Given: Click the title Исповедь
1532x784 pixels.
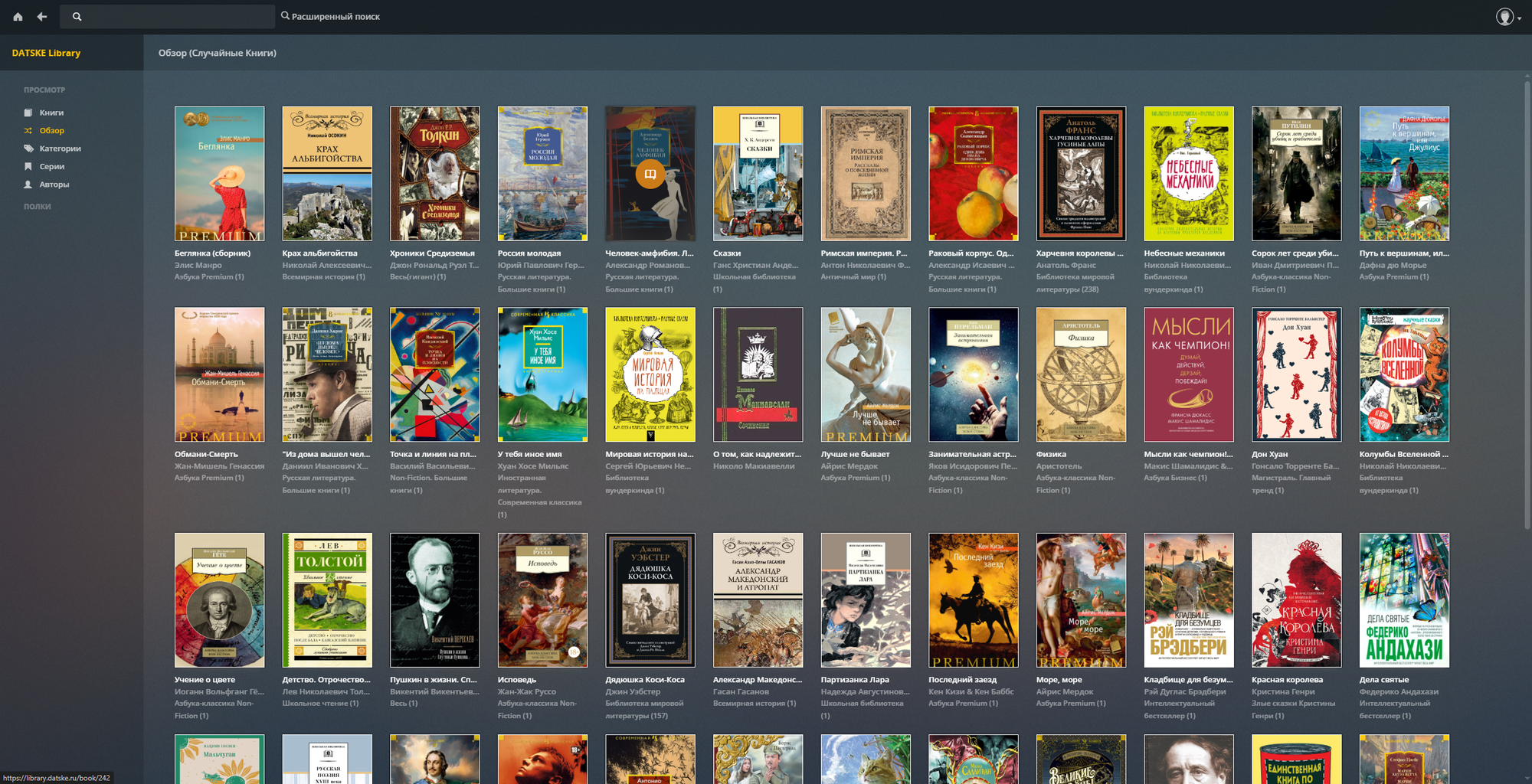Looking at the screenshot, I should 517,680.
